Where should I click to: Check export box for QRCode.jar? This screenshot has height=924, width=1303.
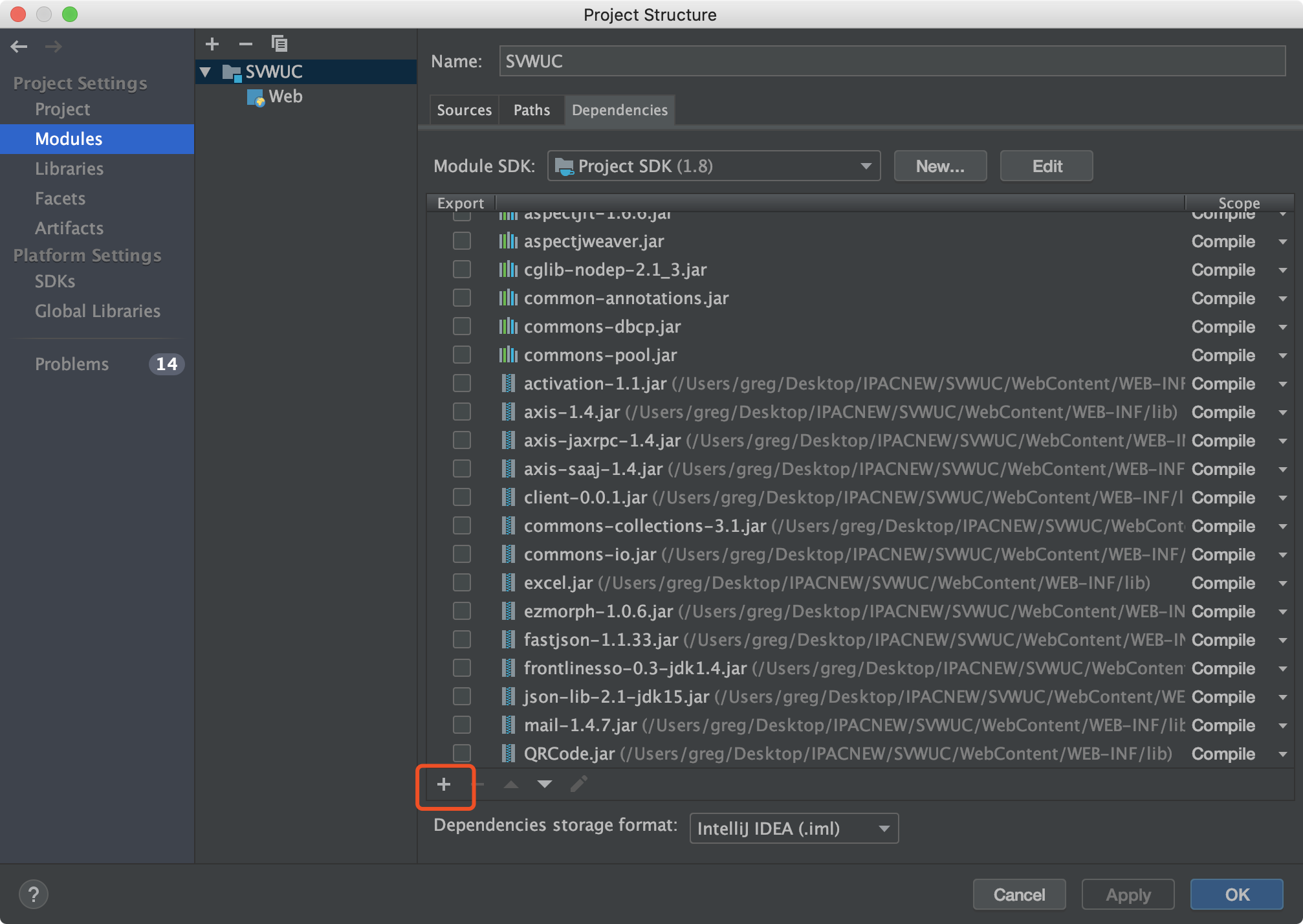(x=462, y=754)
